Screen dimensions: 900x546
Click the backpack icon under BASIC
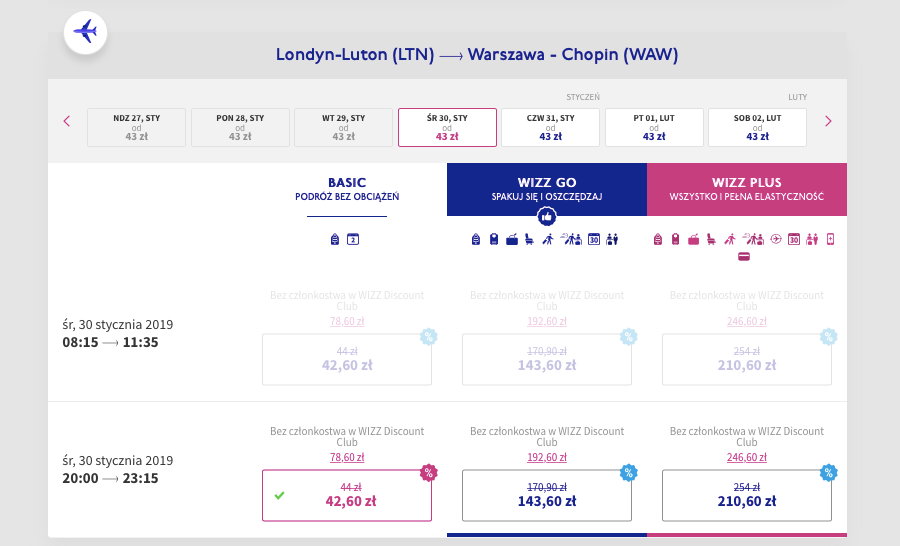point(335,239)
